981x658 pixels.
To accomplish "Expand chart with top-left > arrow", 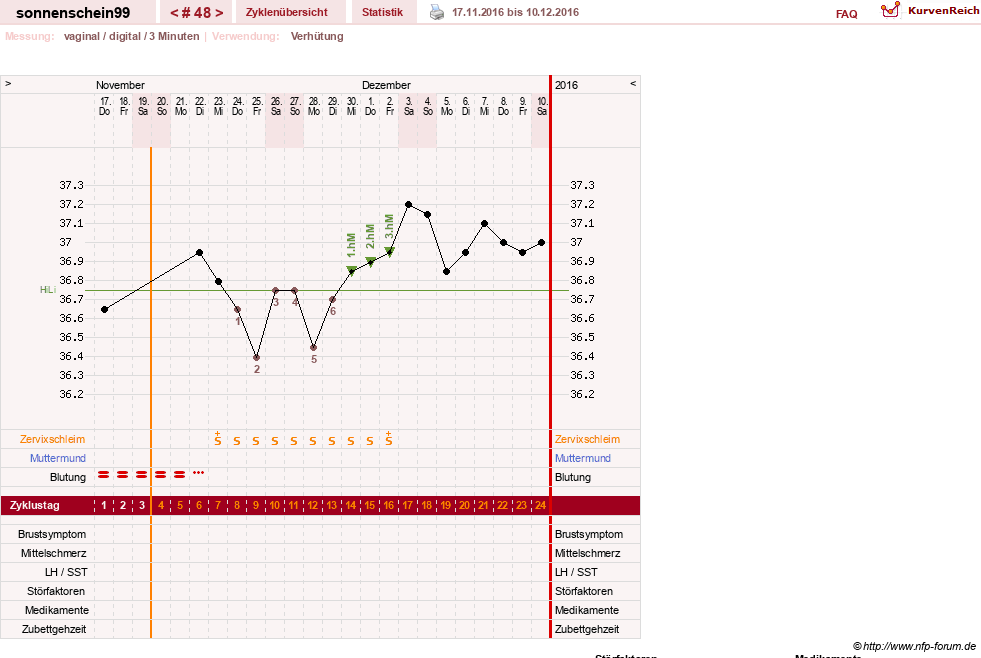I will click(8, 83).
